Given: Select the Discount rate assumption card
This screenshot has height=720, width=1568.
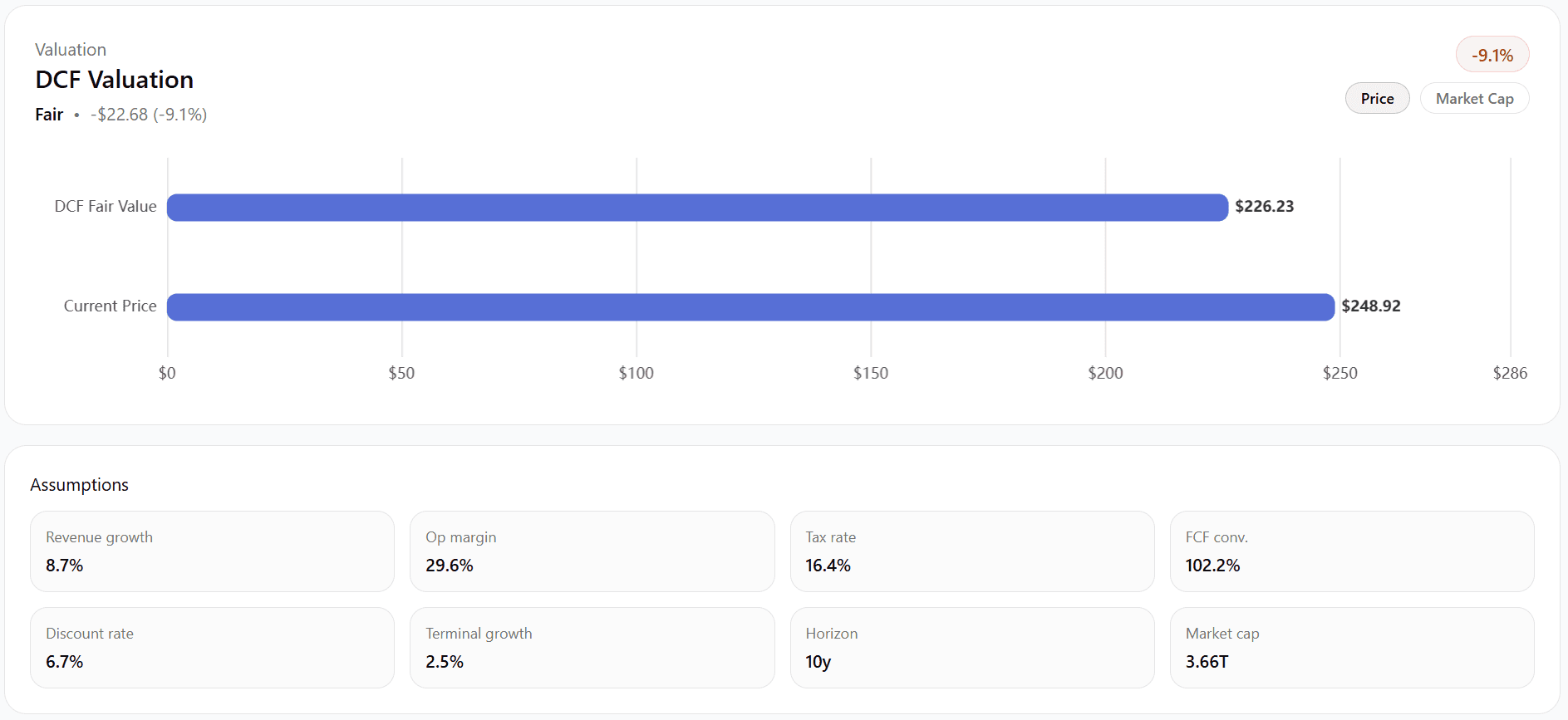Looking at the screenshot, I should pyautogui.click(x=212, y=648).
